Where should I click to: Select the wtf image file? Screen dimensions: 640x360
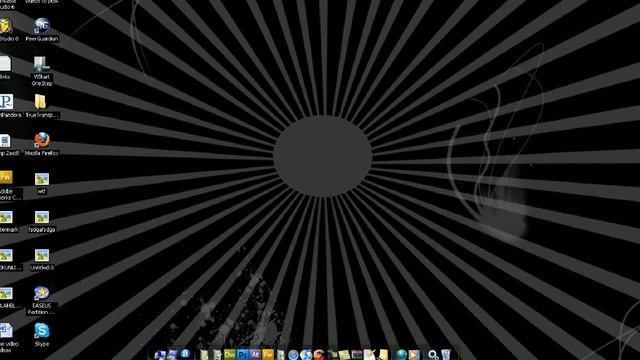tap(42, 183)
